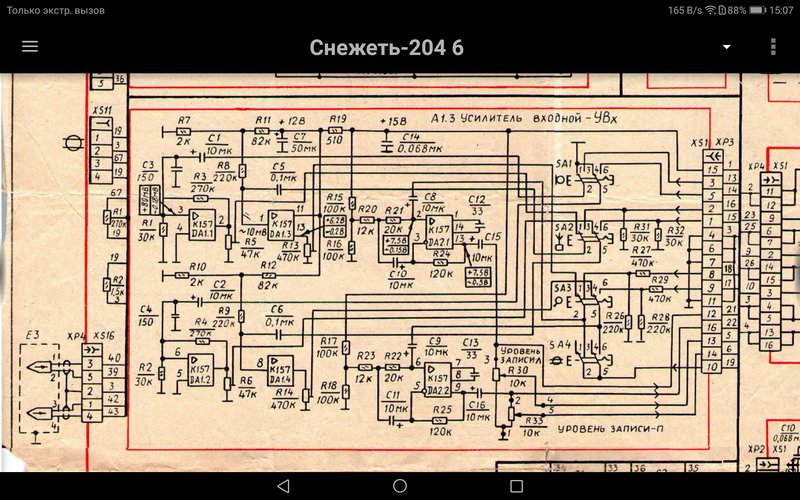Image resolution: width=800 pixels, height=500 pixels.
Task: Tap the R3 270к resistor label
Action: click(201, 183)
